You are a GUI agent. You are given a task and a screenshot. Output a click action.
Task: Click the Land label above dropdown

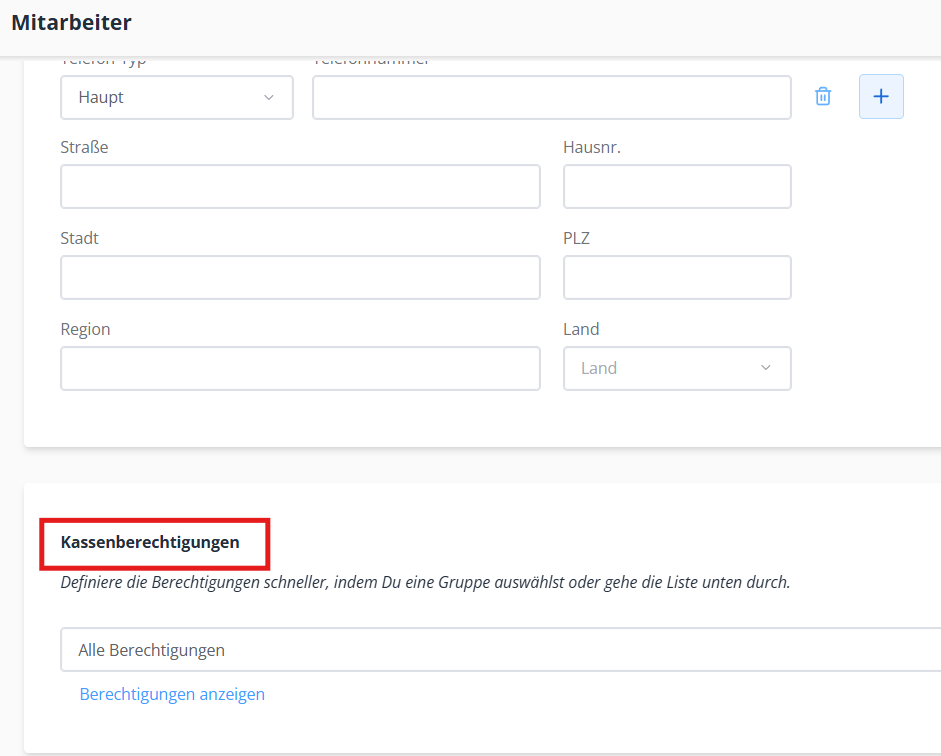[581, 329]
